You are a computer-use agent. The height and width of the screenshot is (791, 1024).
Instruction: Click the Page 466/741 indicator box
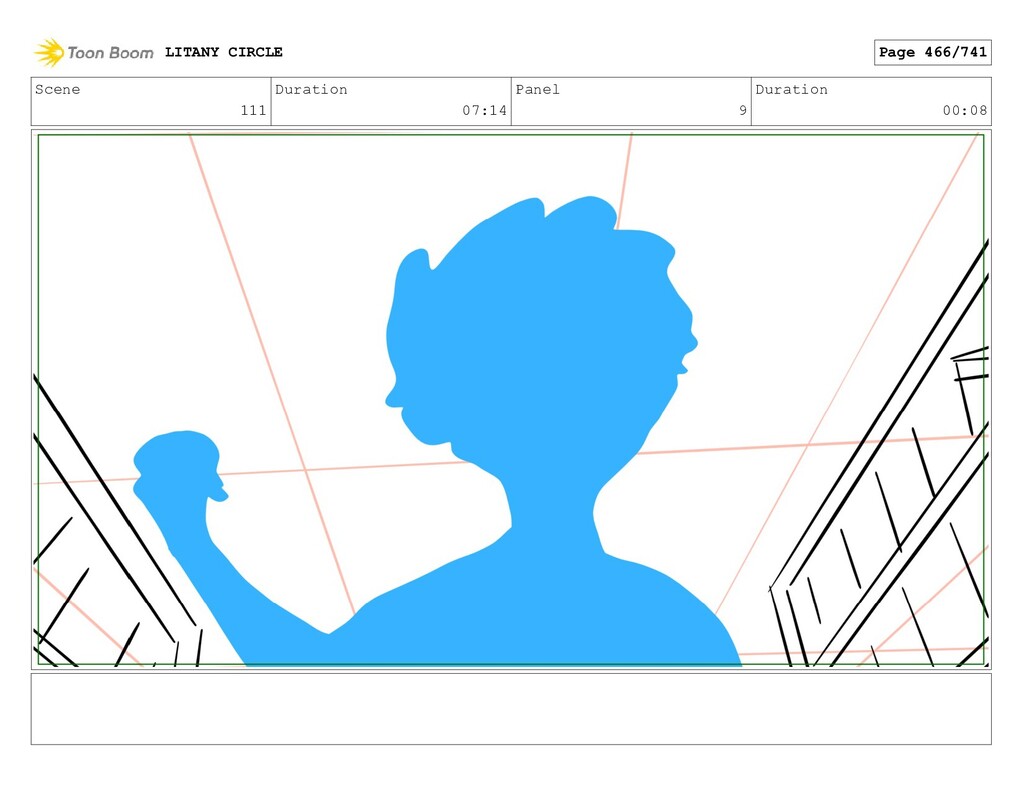(x=933, y=52)
